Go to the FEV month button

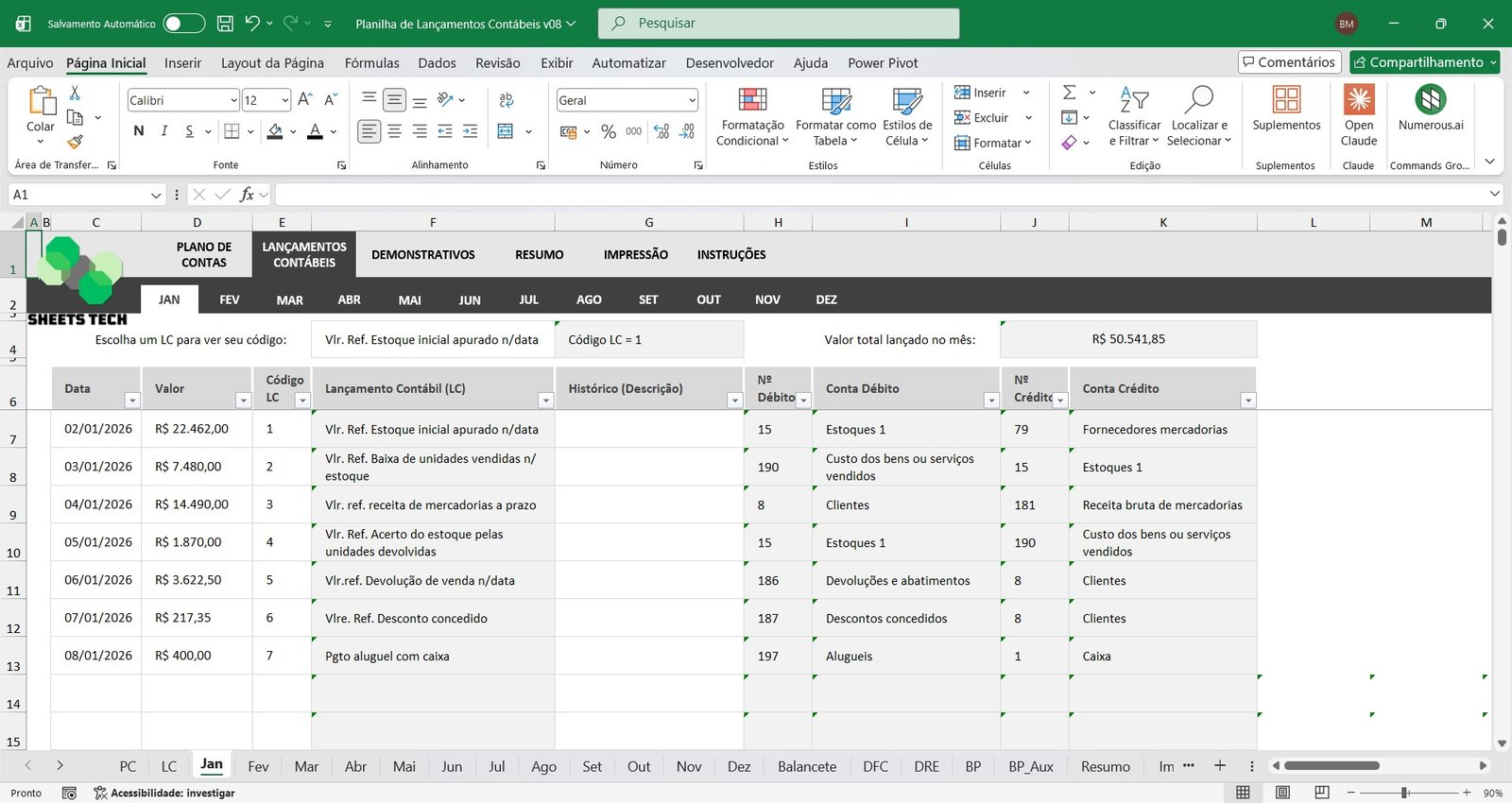pyautogui.click(x=230, y=299)
